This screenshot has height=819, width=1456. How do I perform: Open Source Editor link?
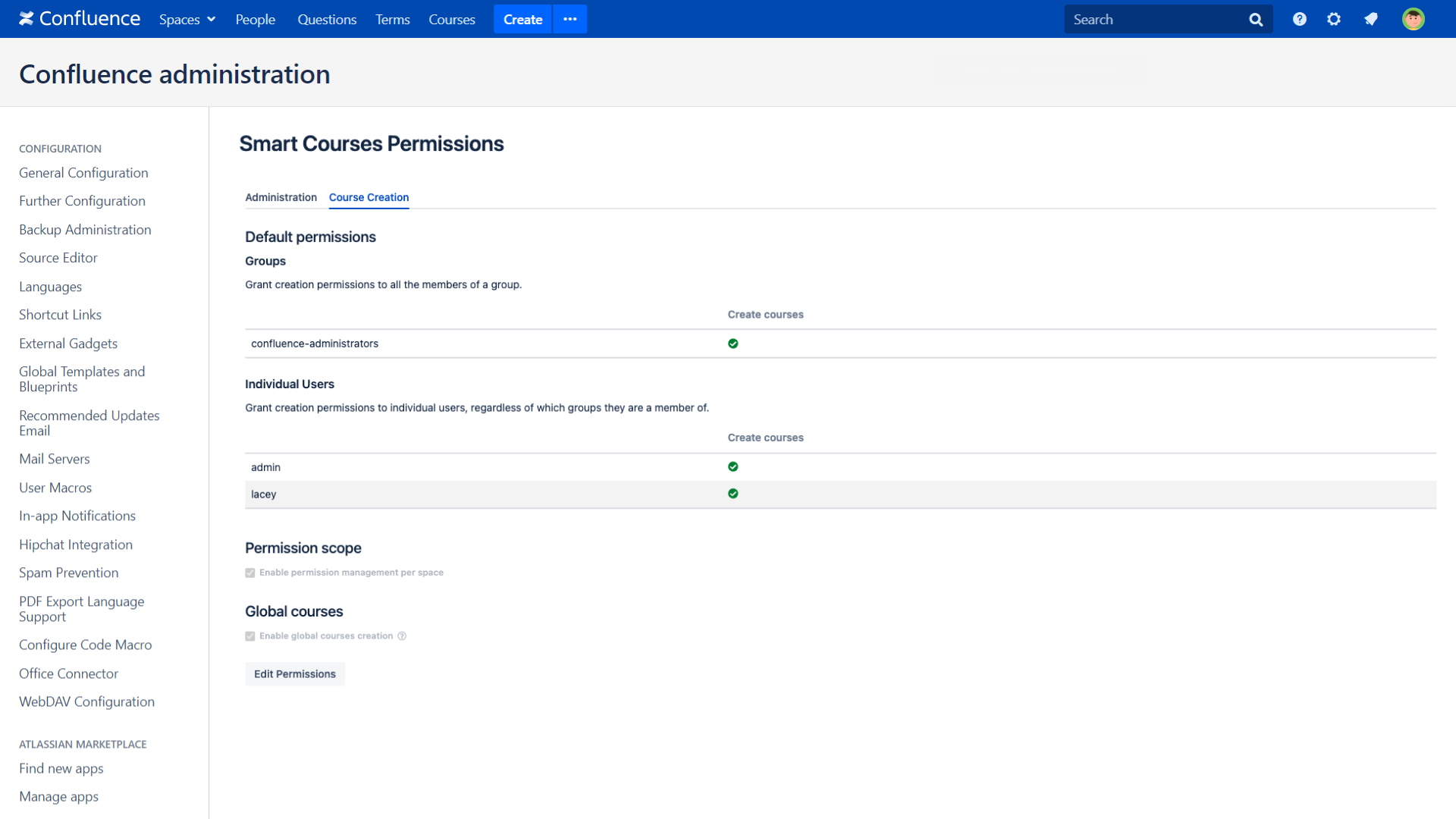(x=58, y=258)
